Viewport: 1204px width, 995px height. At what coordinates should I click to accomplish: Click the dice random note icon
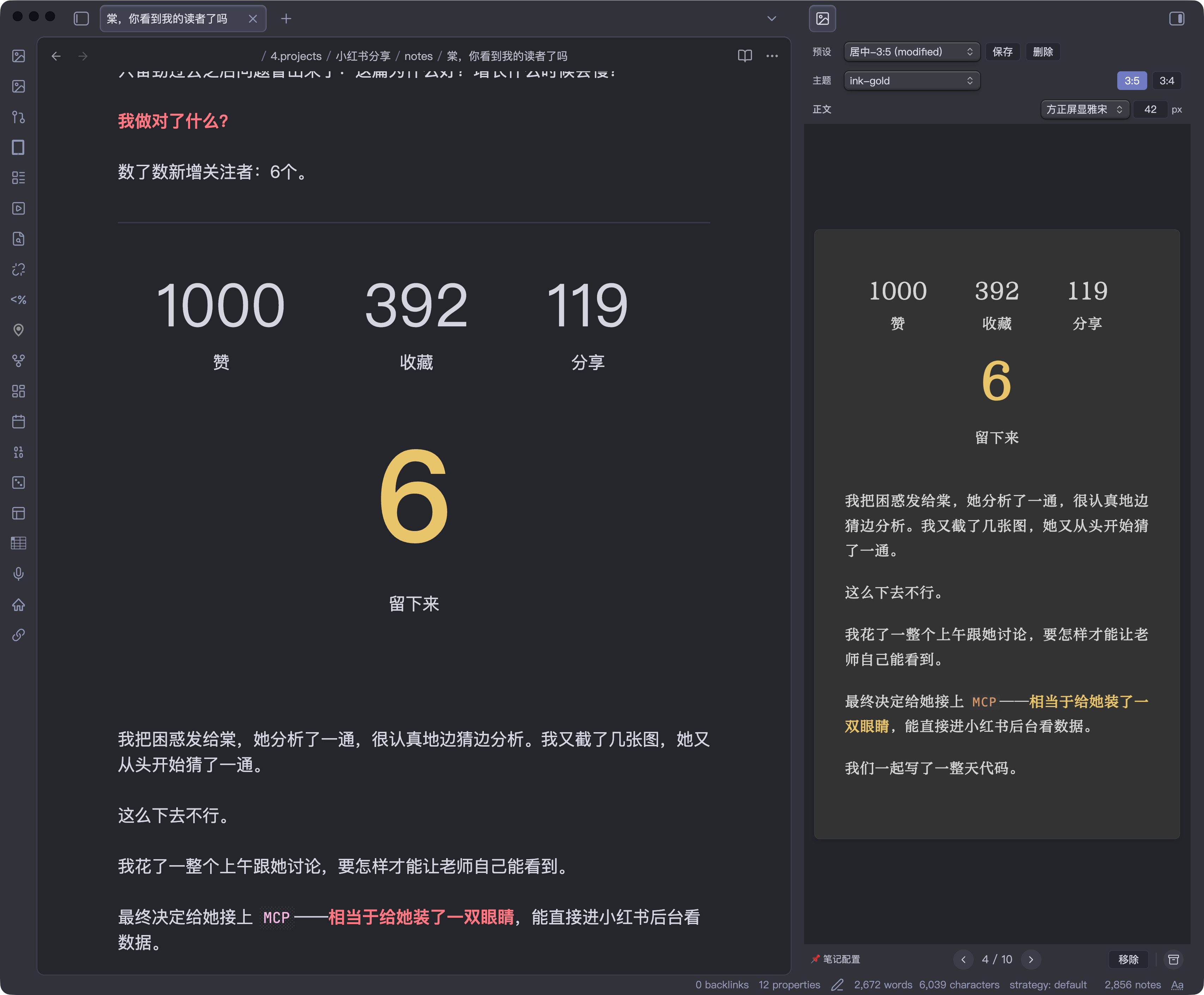(18, 483)
